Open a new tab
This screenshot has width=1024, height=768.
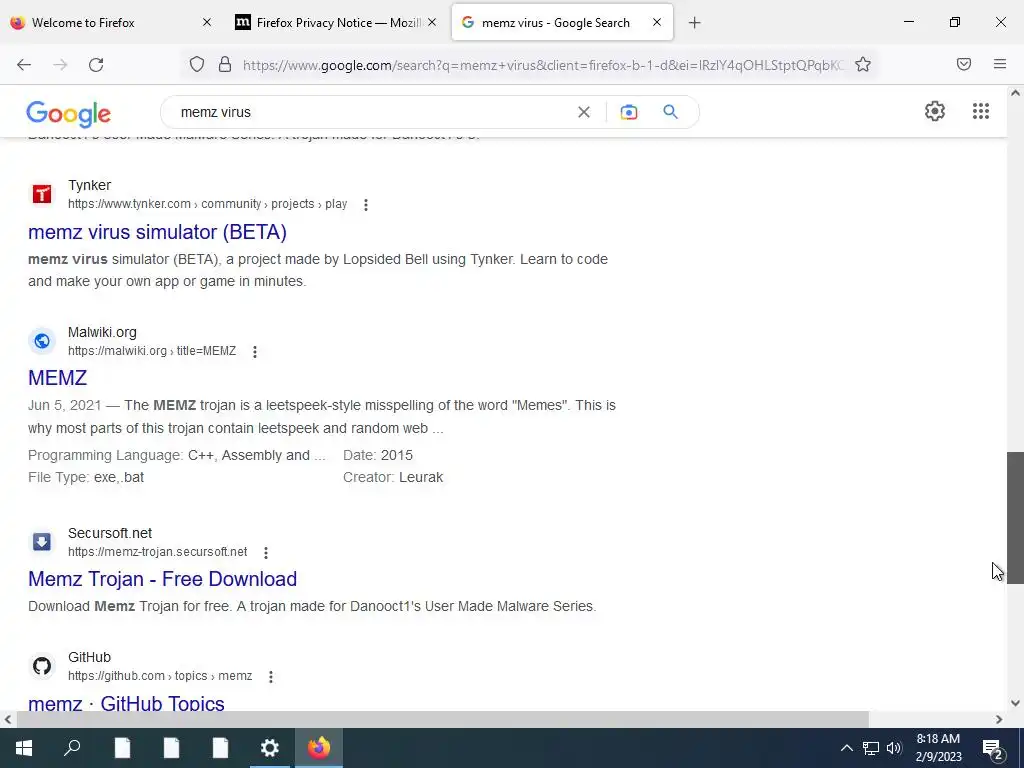pos(694,23)
